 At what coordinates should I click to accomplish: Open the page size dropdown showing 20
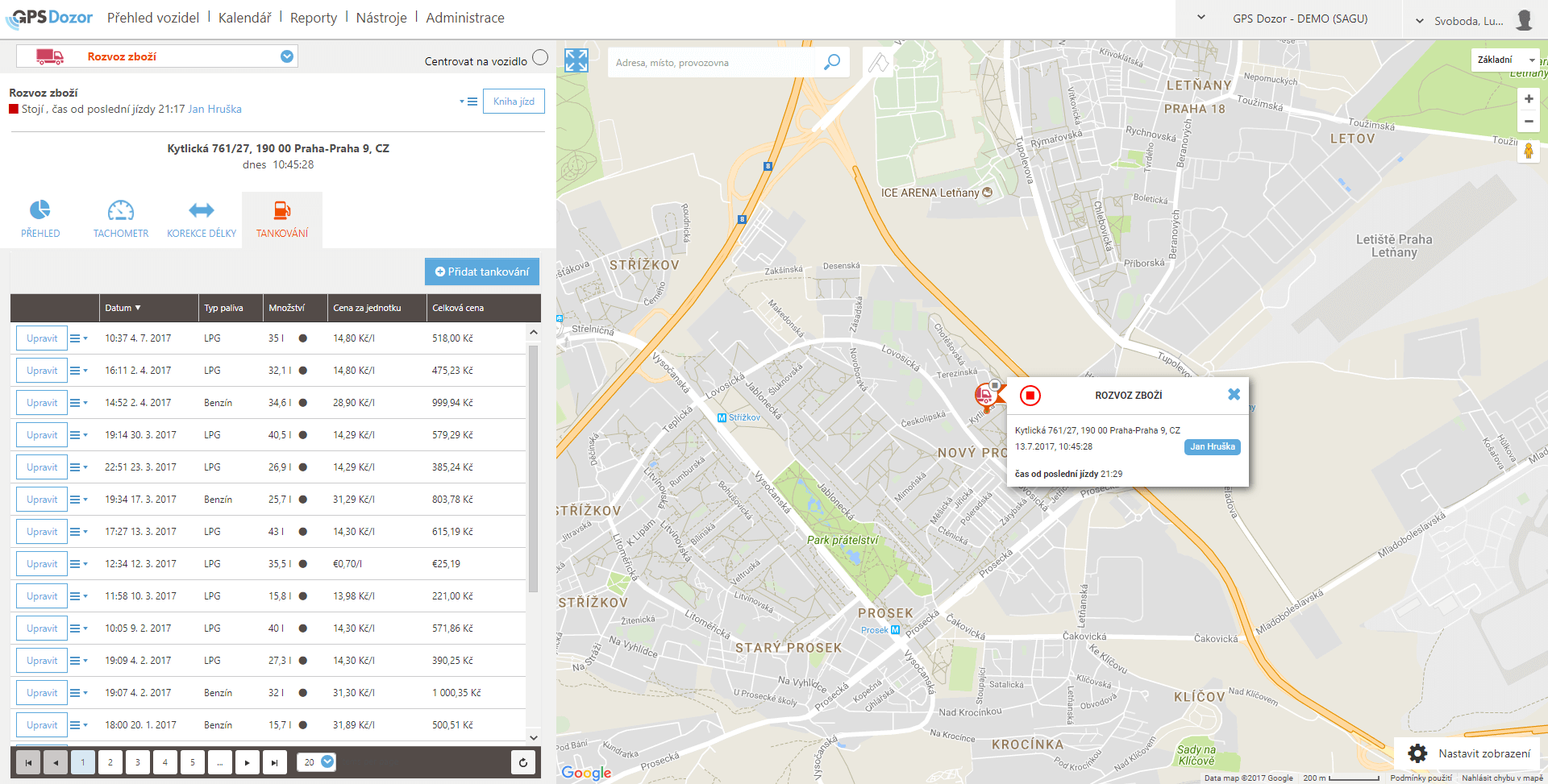coord(317,762)
